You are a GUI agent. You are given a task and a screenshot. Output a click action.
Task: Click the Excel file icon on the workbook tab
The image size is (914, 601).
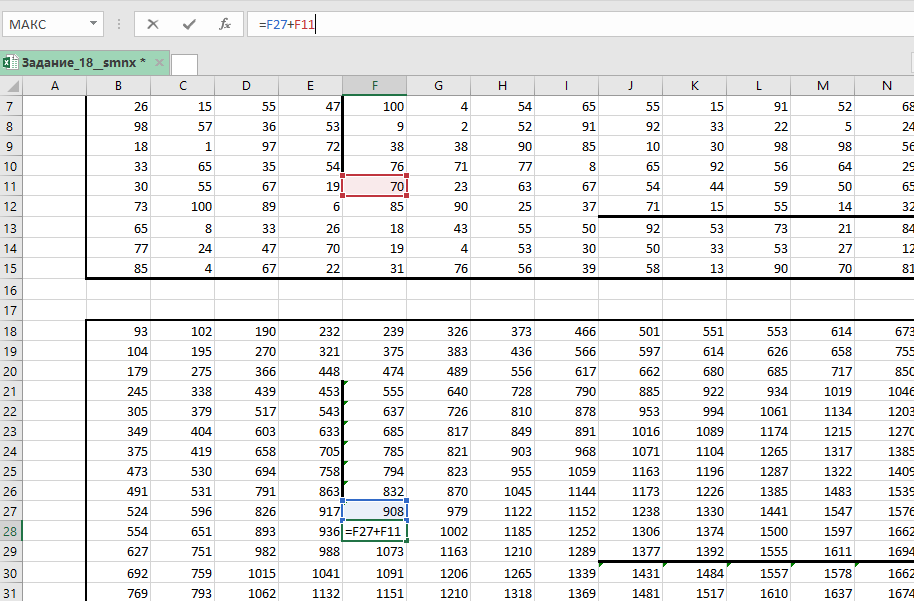[x=9, y=63]
